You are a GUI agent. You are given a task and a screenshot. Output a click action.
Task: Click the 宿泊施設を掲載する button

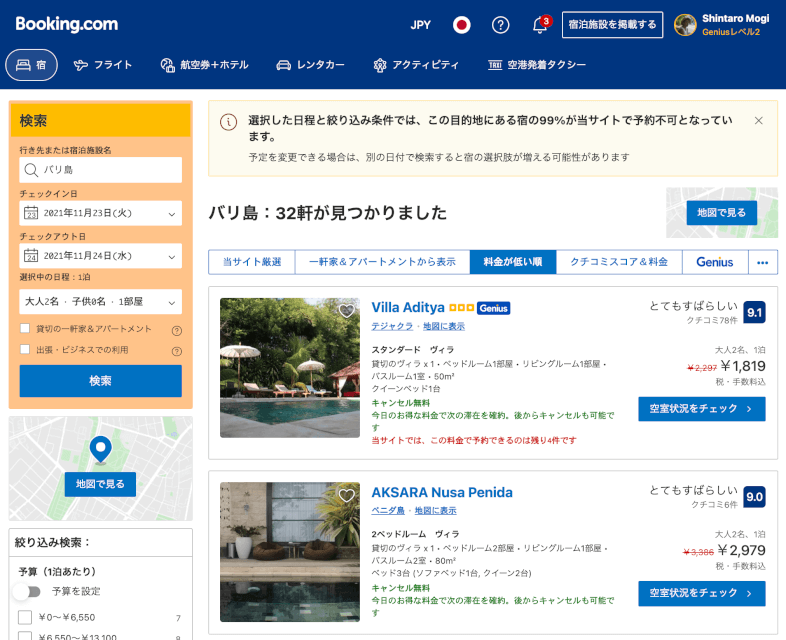tap(613, 25)
